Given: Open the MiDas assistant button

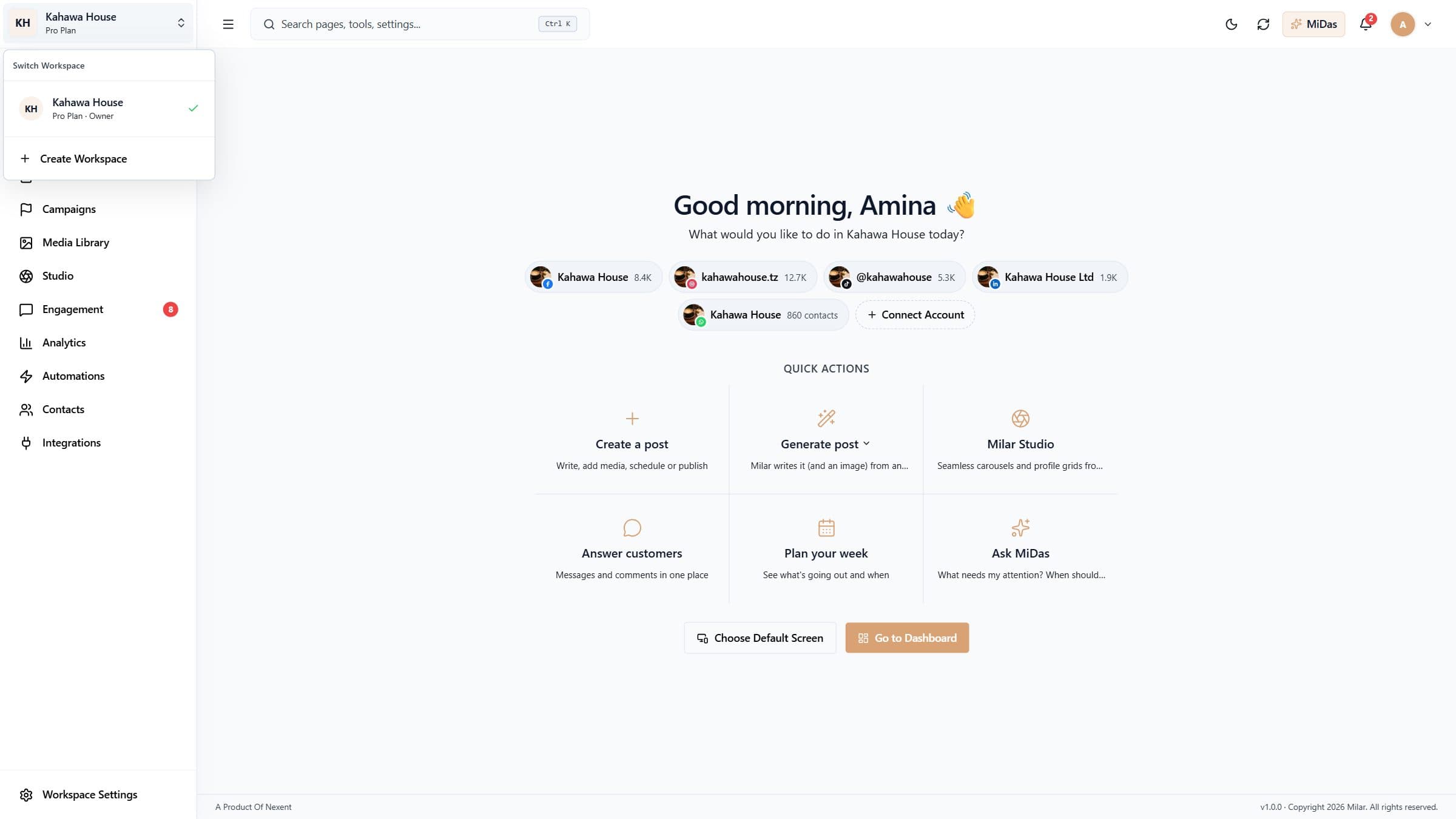Looking at the screenshot, I should pos(1313,24).
